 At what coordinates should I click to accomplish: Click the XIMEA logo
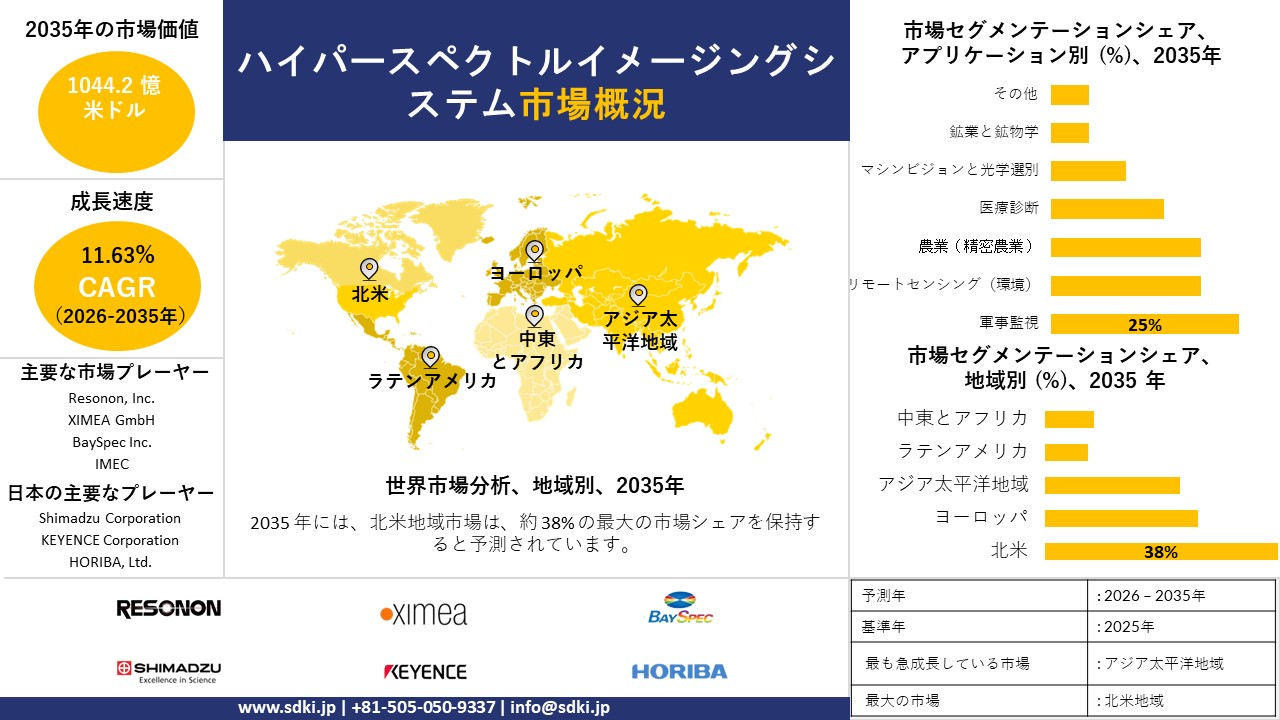[x=423, y=613]
